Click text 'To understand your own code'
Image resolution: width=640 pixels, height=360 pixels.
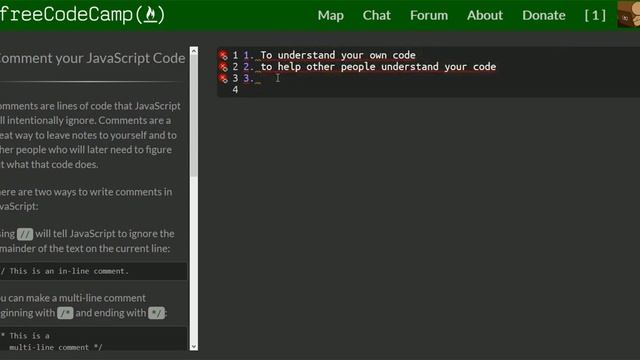click(x=338, y=55)
